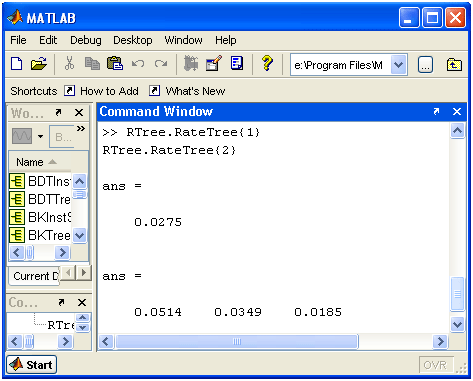Open the Desktop menu
This screenshot has height=381, width=473.
point(133,40)
